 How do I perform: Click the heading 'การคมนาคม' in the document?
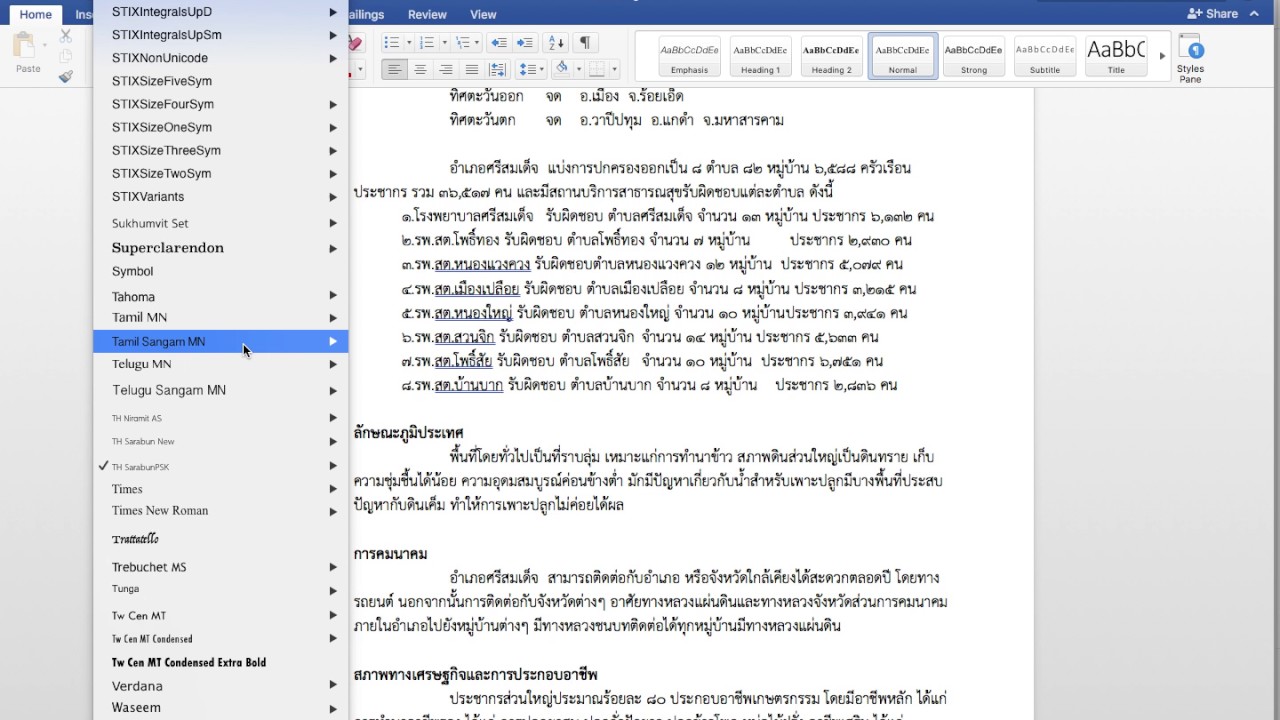point(390,553)
